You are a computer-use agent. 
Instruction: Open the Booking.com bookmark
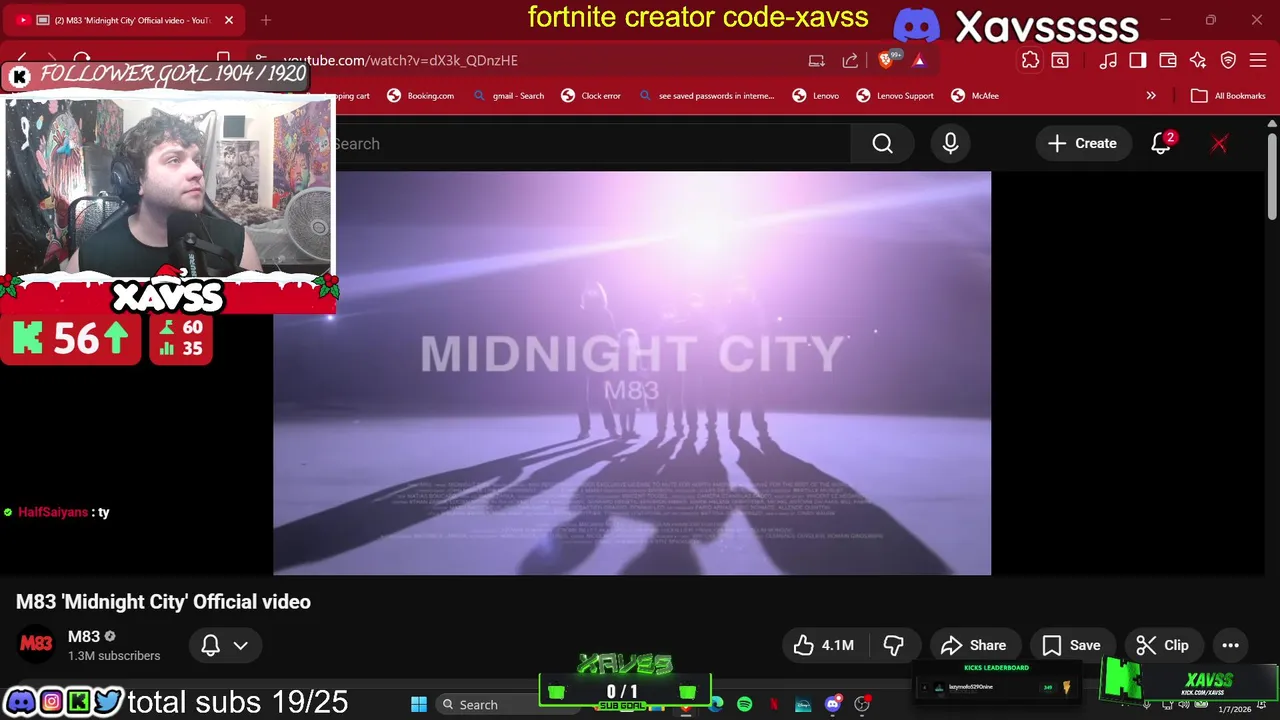tap(421, 96)
